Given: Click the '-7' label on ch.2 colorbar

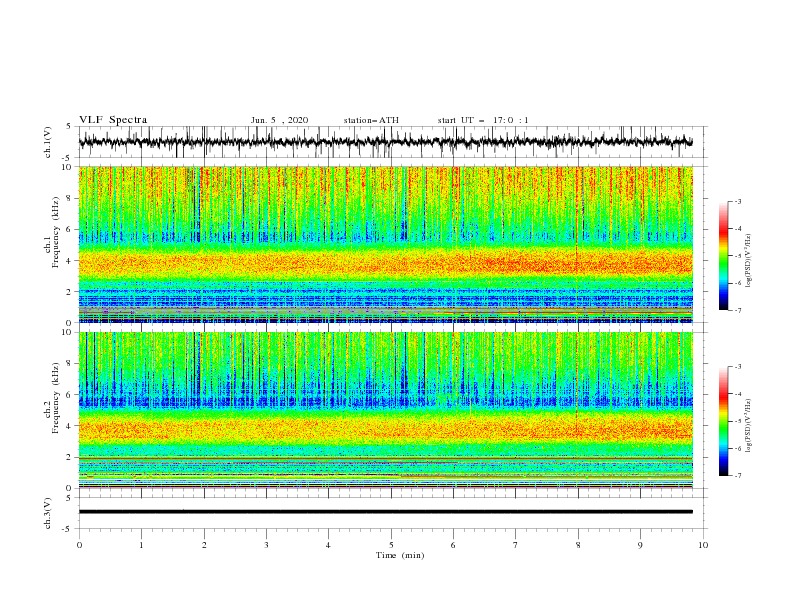Looking at the screenshot, I should tap(737, 476).
